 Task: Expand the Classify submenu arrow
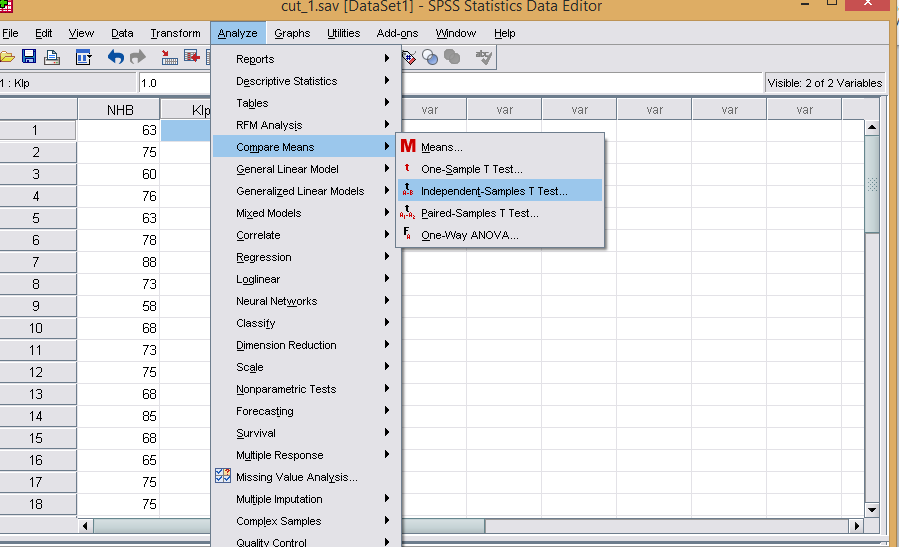(x=387, y=322)
